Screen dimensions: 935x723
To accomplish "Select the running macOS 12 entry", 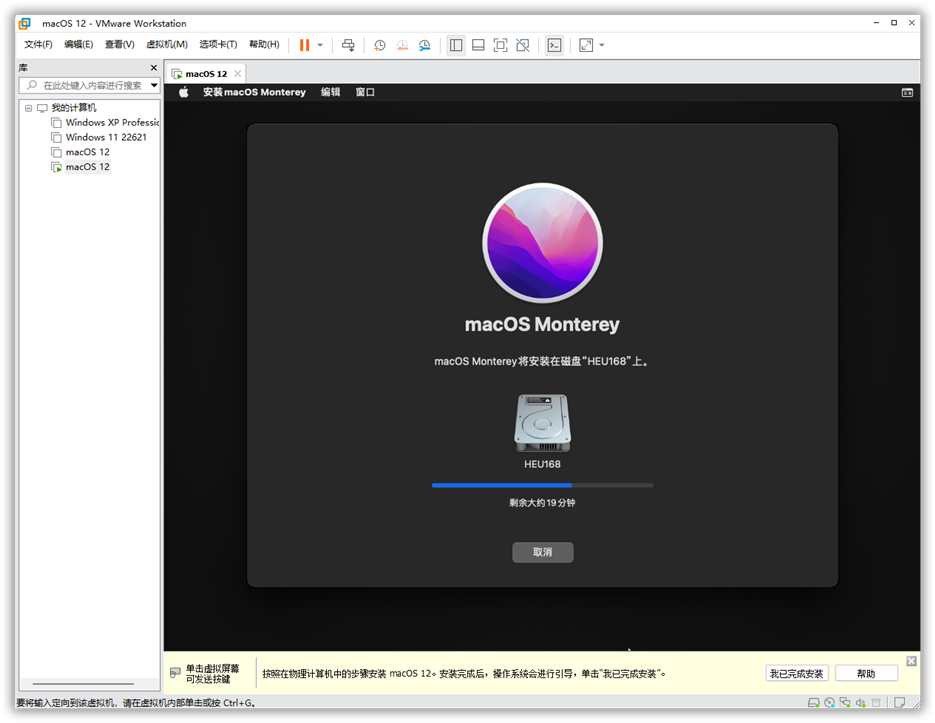I will [88, 167].
